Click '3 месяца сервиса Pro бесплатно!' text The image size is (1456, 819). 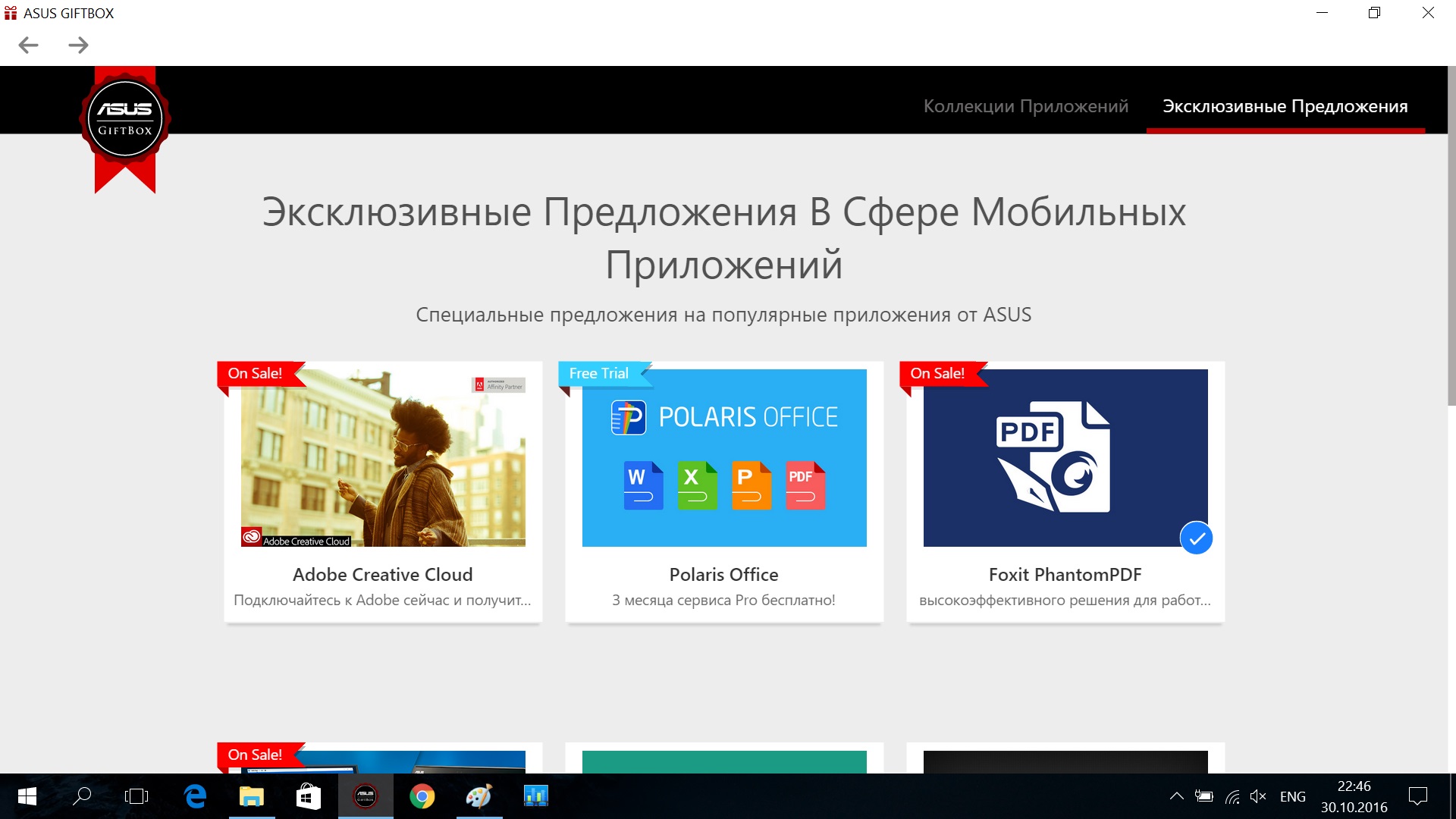[723, 600]
